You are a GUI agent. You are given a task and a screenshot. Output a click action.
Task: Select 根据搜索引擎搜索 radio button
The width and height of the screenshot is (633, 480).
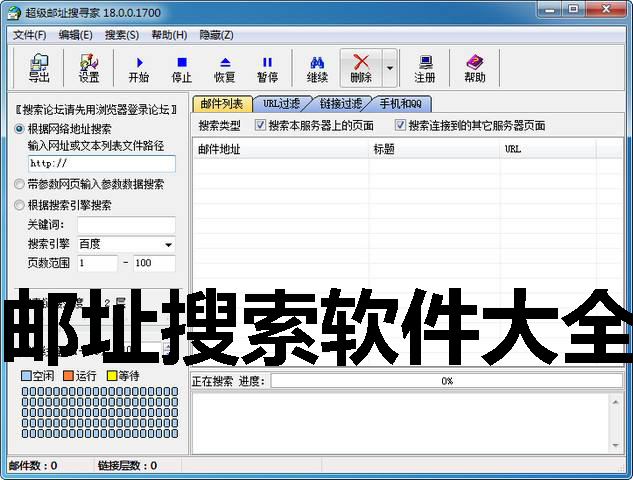[19, 205]
